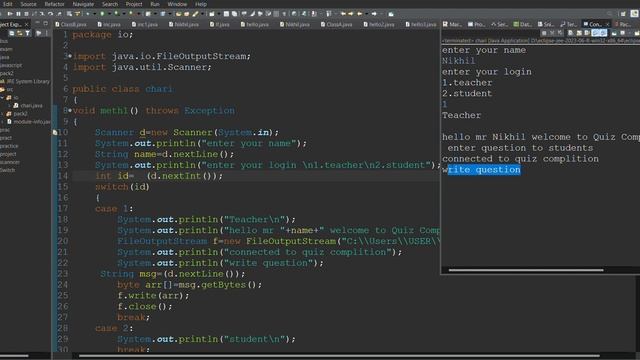Open the Help menu
This screenshot has width=640, height=360.
[201, 4]
